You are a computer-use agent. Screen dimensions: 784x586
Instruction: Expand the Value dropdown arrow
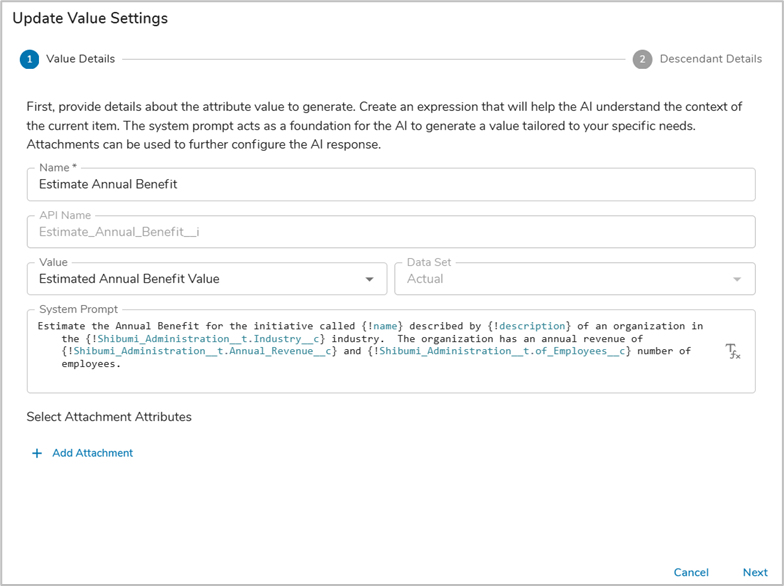(370, 279)
